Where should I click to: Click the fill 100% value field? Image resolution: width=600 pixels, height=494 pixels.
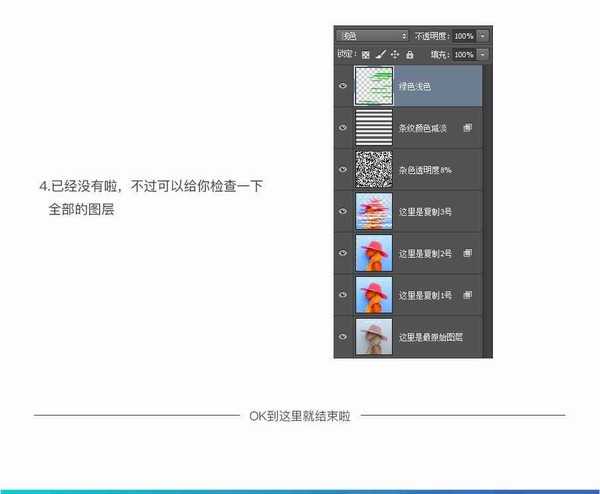coord(464,54)
